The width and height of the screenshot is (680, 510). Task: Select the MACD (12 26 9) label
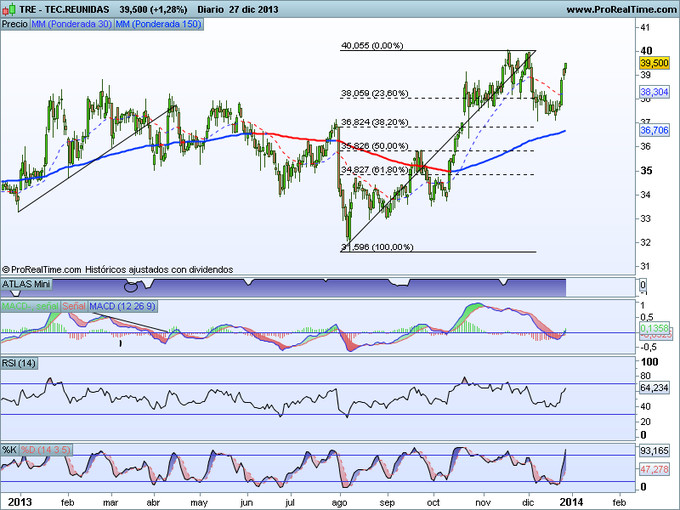coord(122,305)
